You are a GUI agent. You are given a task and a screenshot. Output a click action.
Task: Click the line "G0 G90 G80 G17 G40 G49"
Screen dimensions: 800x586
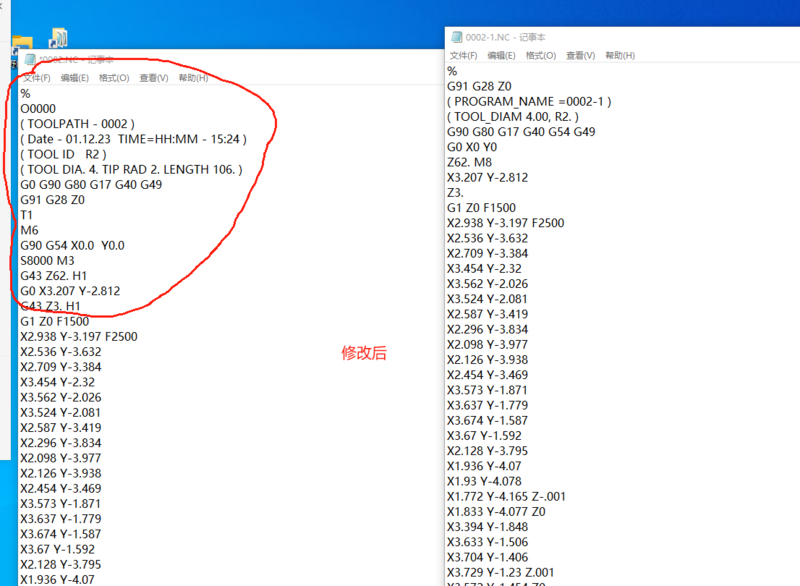(x=91, y=185)
